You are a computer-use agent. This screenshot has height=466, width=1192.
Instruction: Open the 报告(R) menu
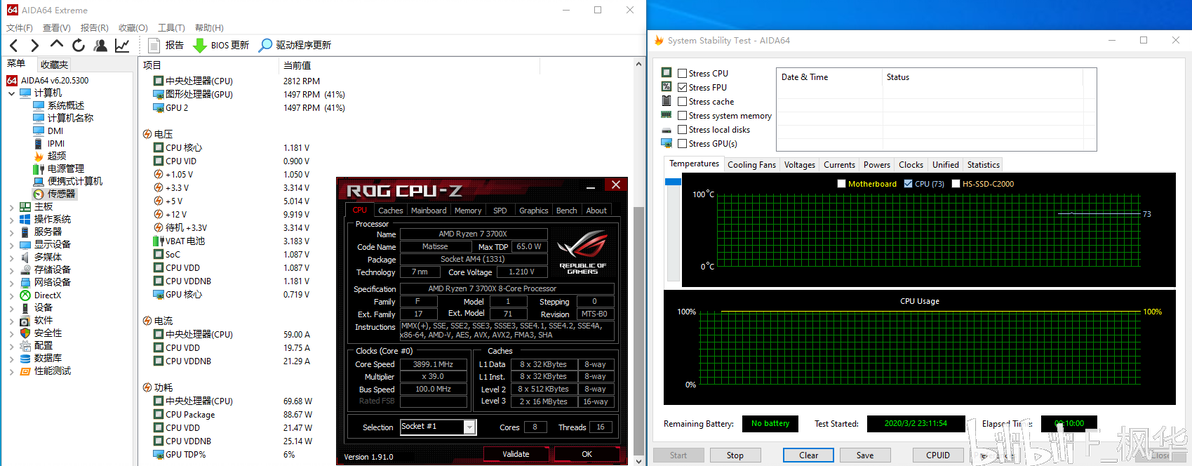tap(94, 27)
